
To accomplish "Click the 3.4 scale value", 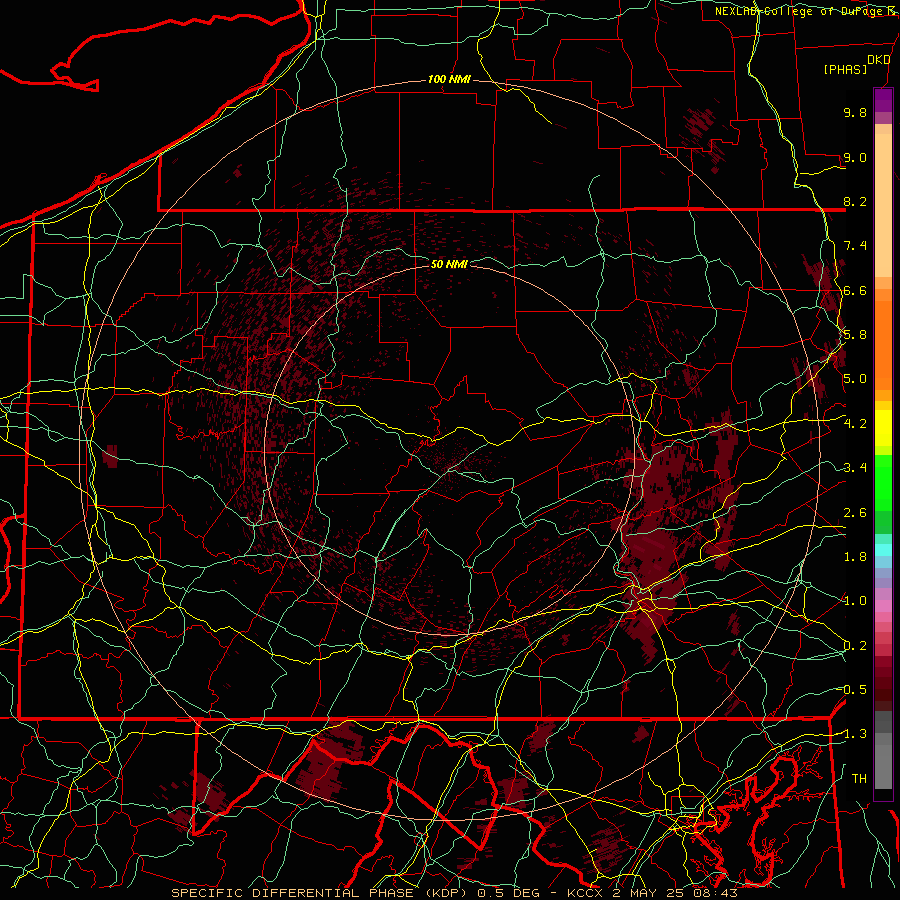I will (855, 468).
